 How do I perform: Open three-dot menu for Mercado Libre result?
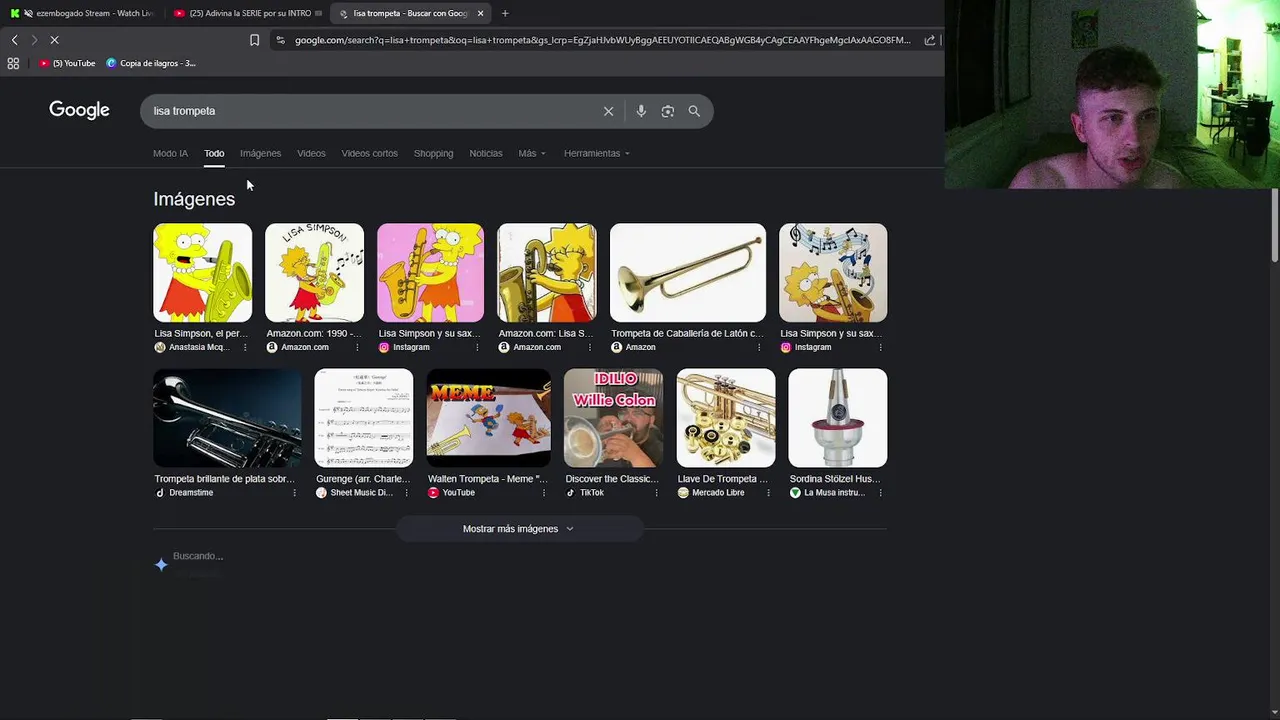coord(768,493)
